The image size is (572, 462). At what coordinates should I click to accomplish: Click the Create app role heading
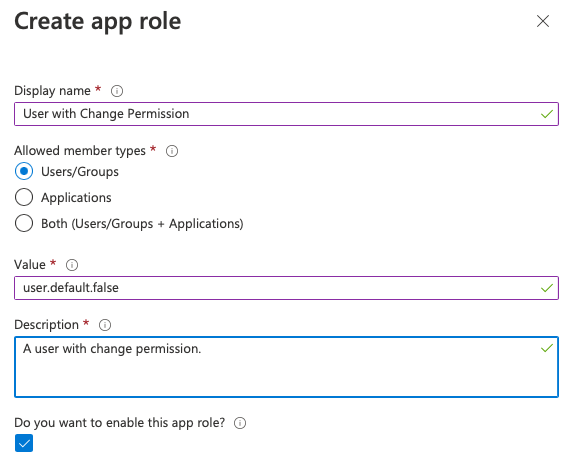point(97,21)
